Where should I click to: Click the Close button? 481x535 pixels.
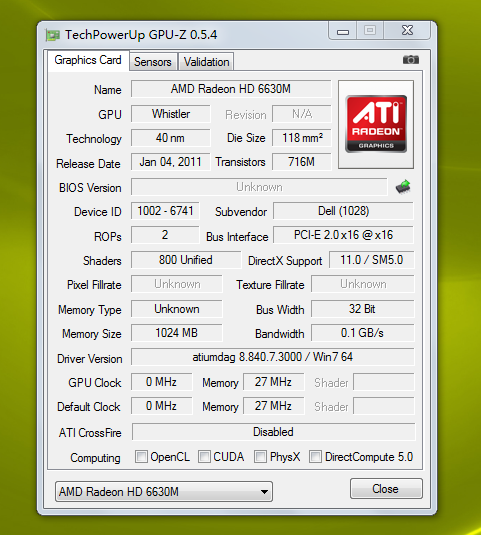coord(386,489)
